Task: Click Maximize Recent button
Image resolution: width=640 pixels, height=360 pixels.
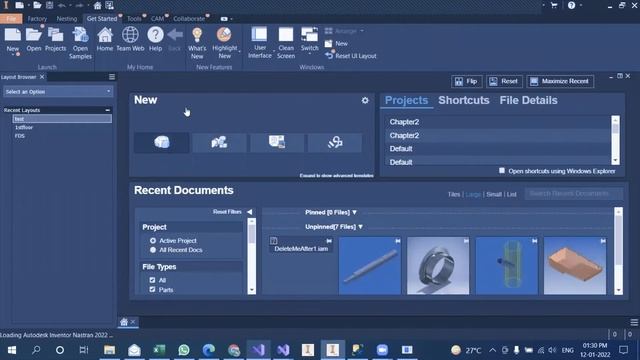Action: tap(560, 82)
